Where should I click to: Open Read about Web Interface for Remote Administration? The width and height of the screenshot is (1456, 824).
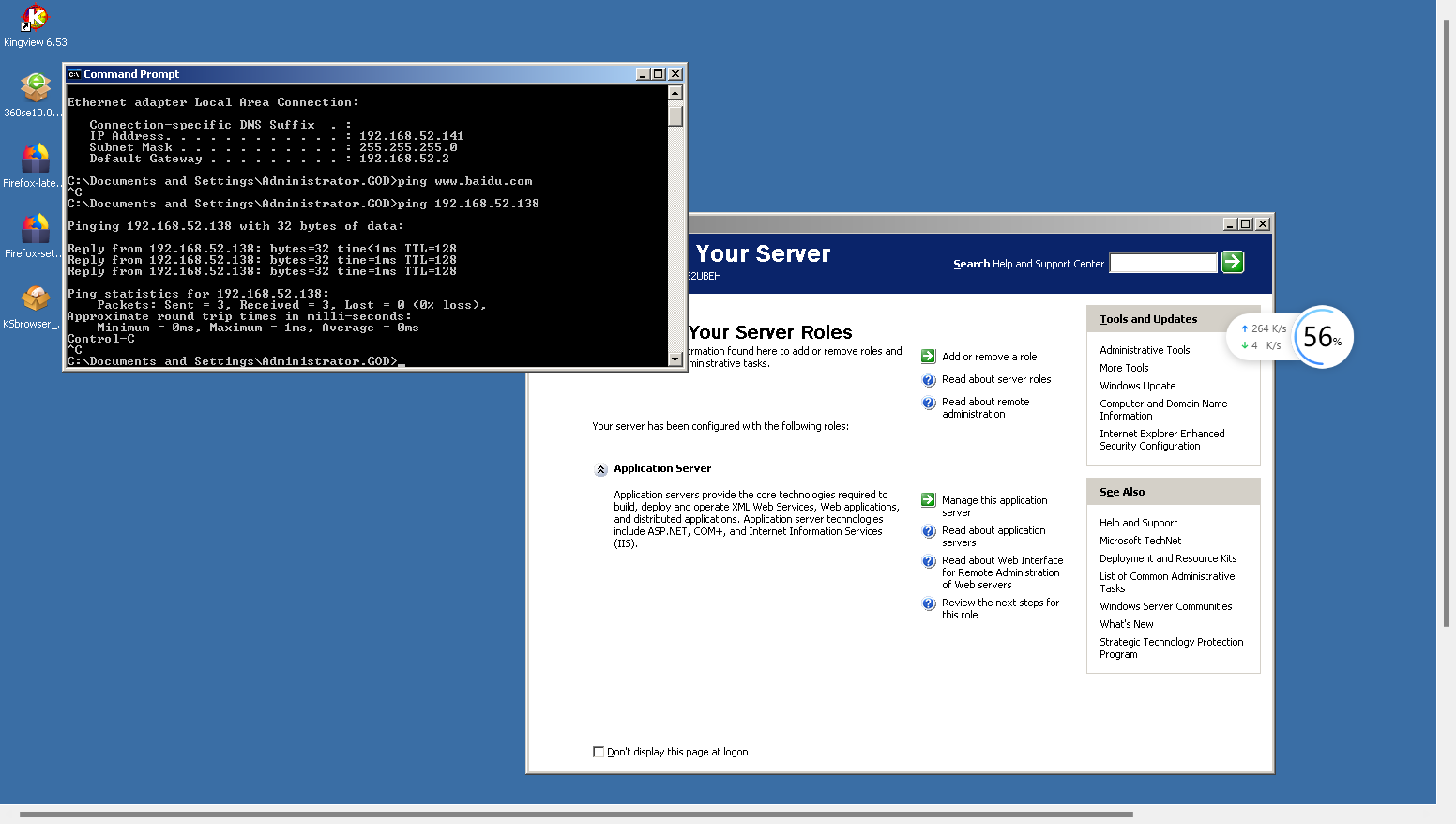pyautogui.click(x=1002, y=572)
